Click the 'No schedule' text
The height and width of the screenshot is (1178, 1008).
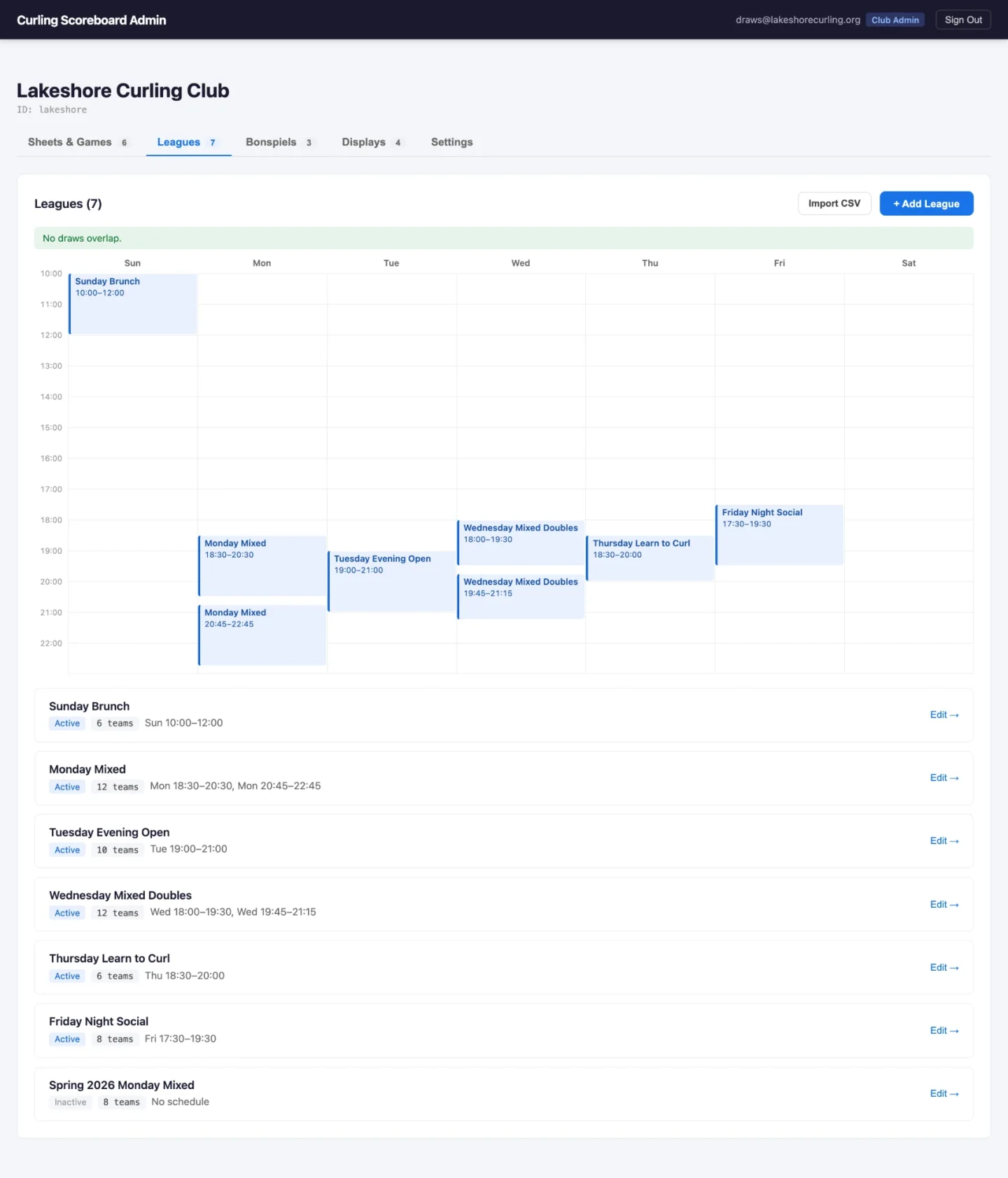click(180, 1102)
